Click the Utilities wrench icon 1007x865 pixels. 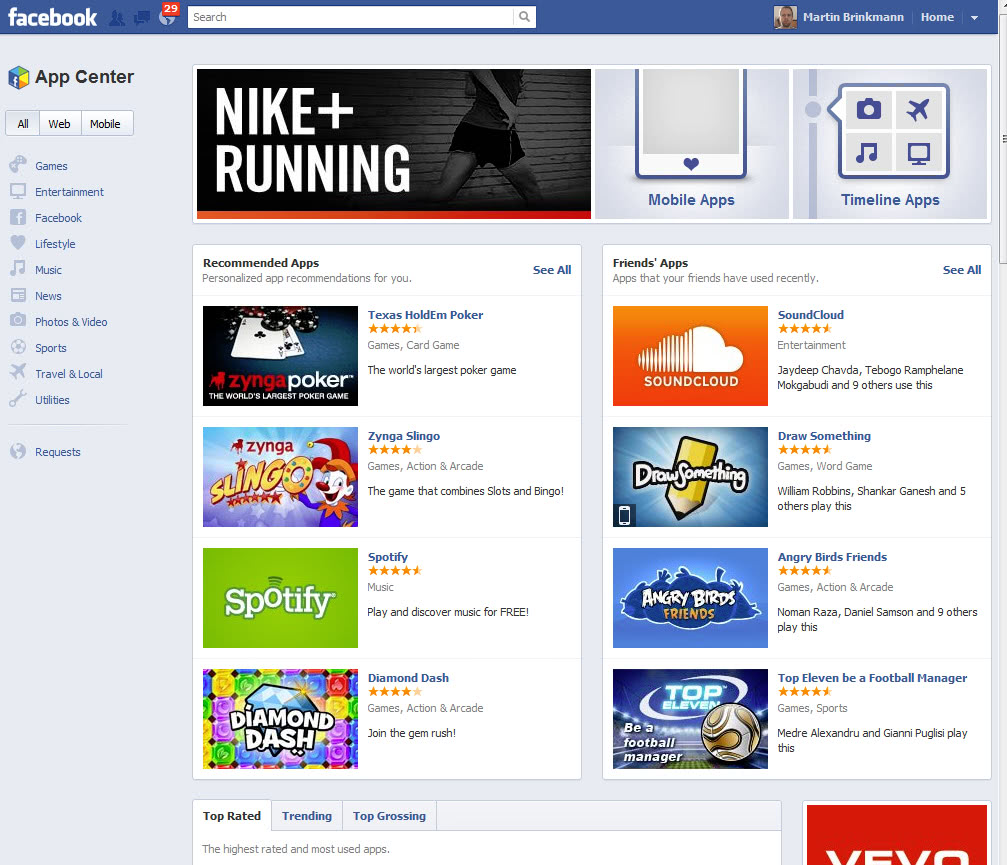coord(18,399)
